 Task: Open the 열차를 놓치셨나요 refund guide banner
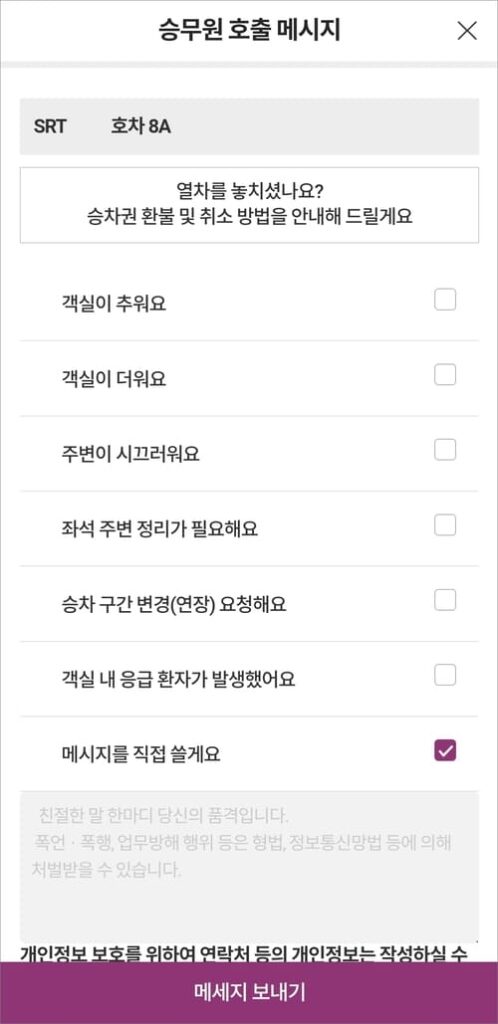[x=249, y=205]
